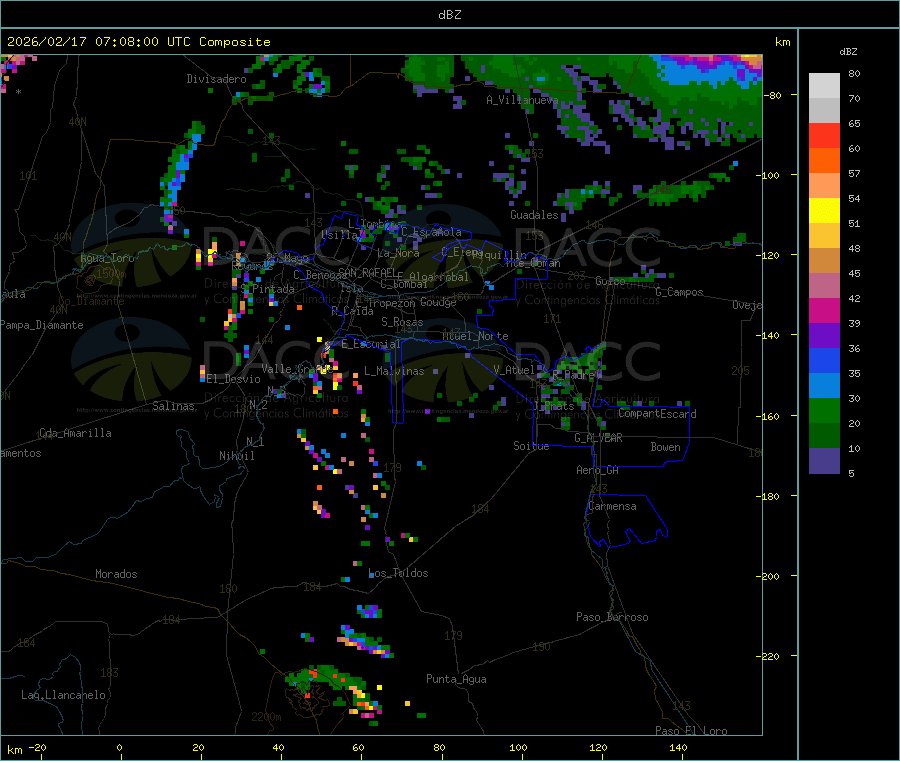This screenshot has height=761, width=900.
Task: Select the Cda_Amarilla label
Action: tap(75, 433)
